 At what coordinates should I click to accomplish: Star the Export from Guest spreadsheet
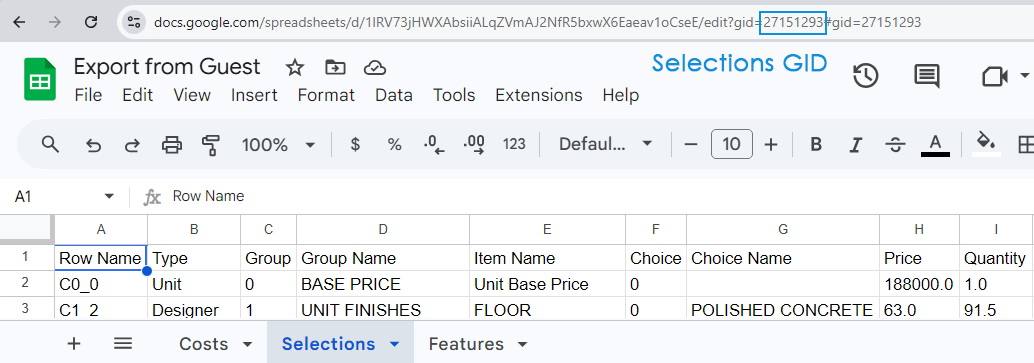click(294, 67)
